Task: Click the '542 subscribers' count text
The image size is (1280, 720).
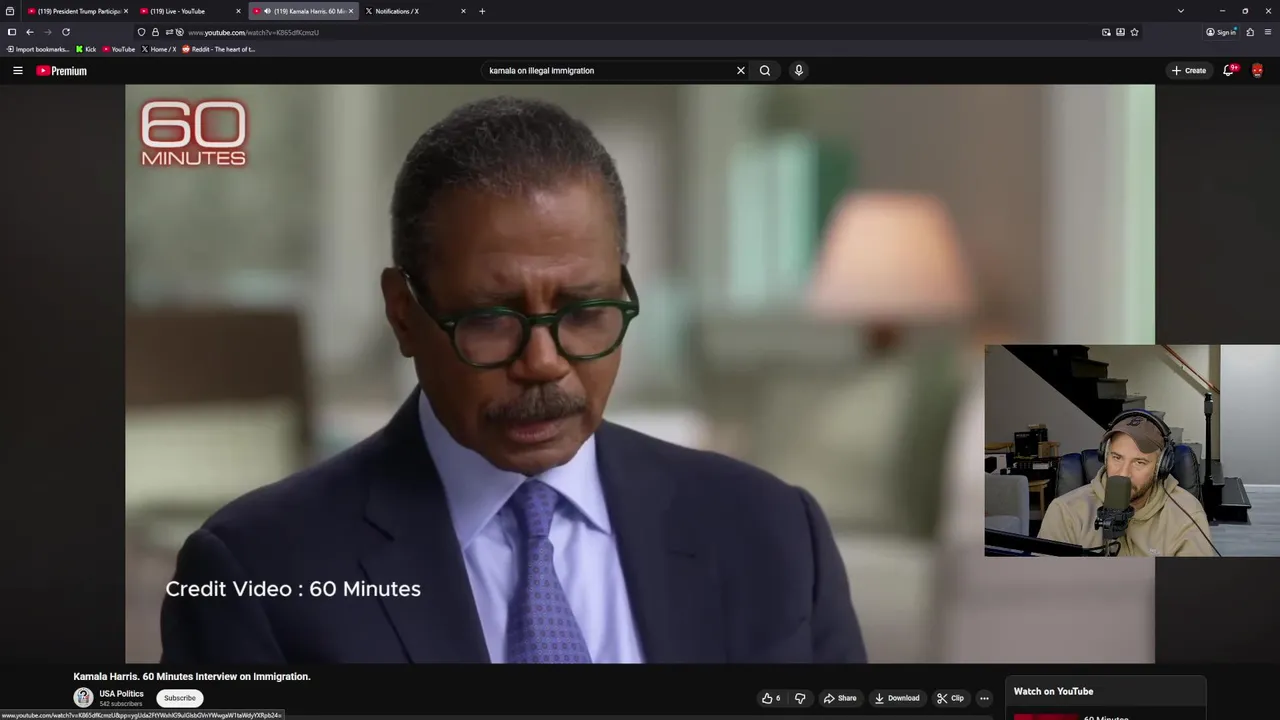Action: (120, 704)
